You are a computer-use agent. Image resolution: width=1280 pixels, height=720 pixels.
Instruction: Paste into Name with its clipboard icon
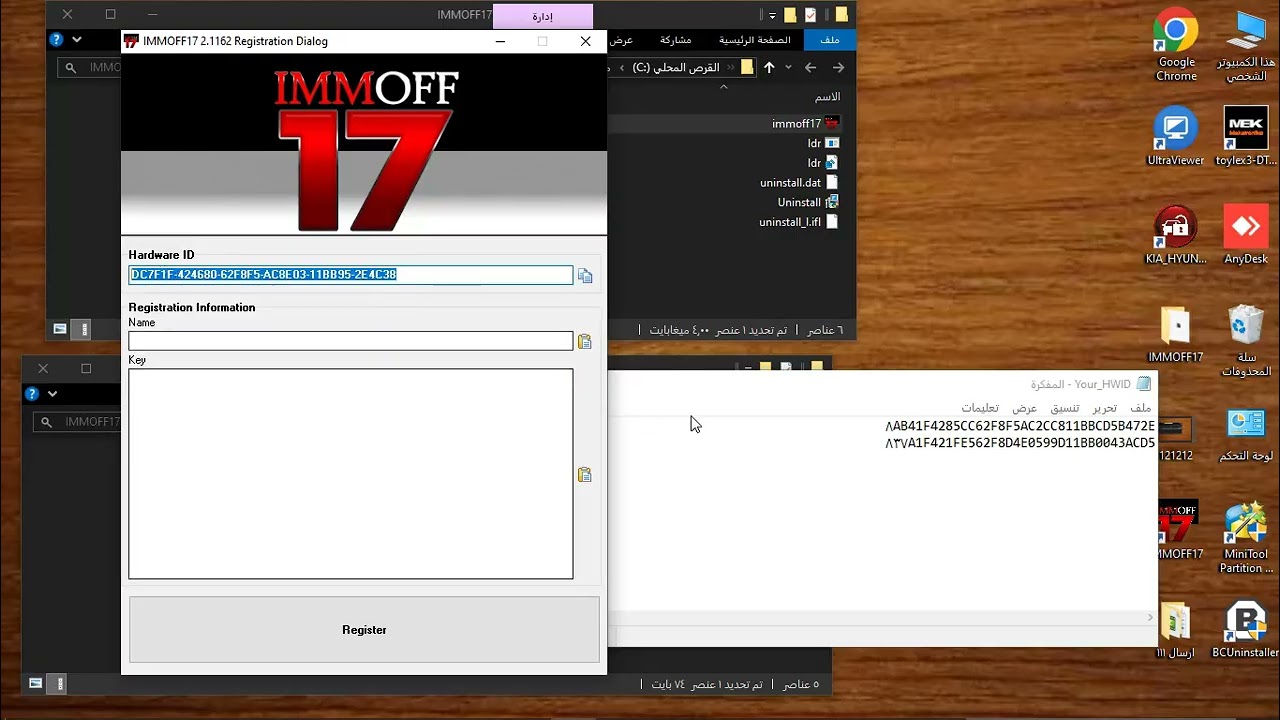pyautogui.click(x=585, y=342)
